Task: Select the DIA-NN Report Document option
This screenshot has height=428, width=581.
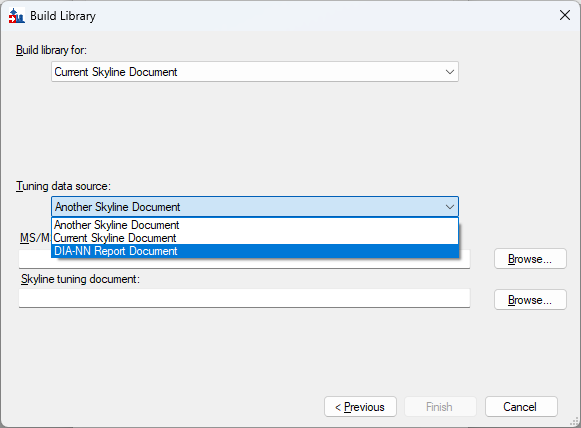Action: tap(255, 251)
